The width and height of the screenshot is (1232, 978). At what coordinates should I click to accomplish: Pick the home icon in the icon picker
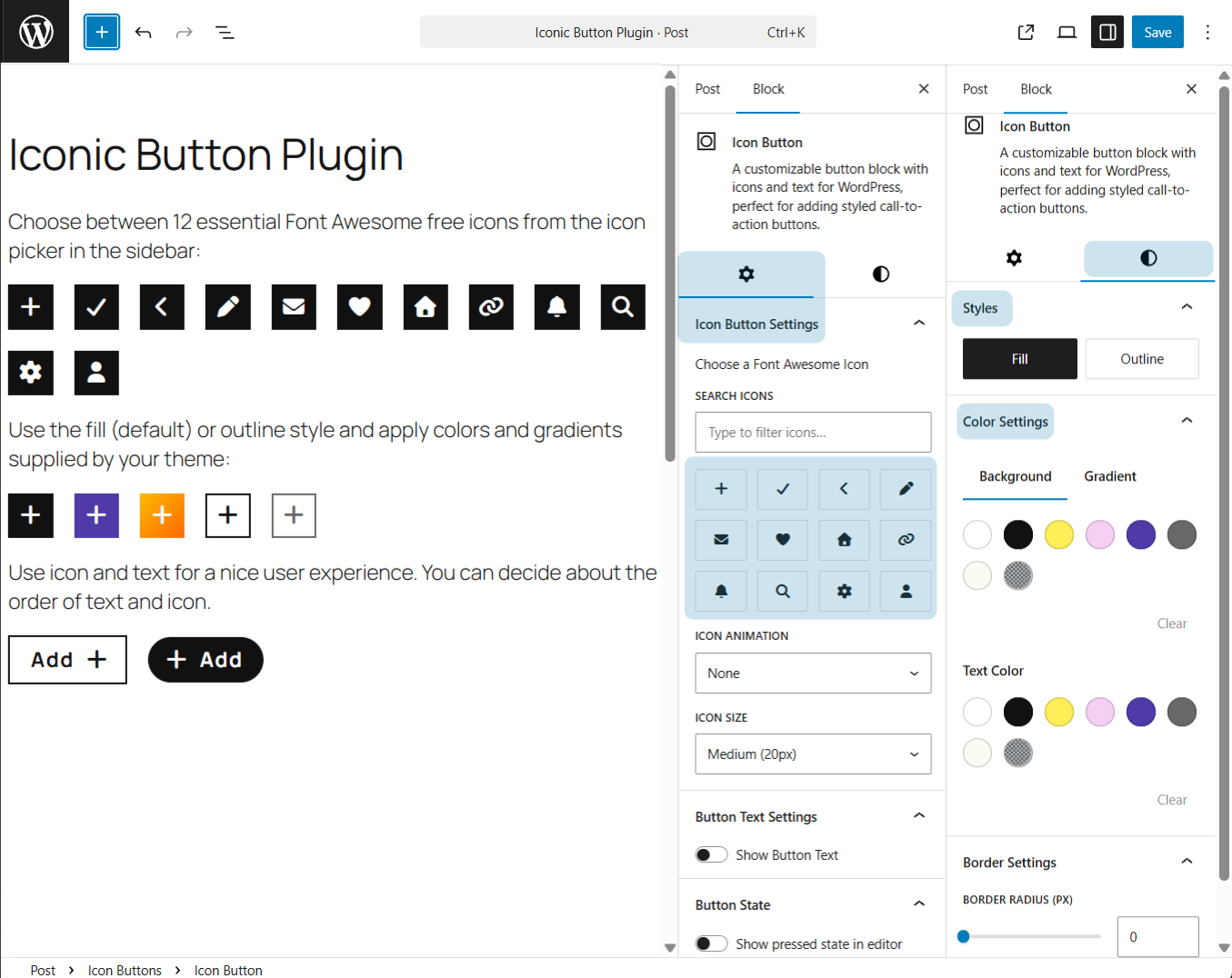[844, 540]
